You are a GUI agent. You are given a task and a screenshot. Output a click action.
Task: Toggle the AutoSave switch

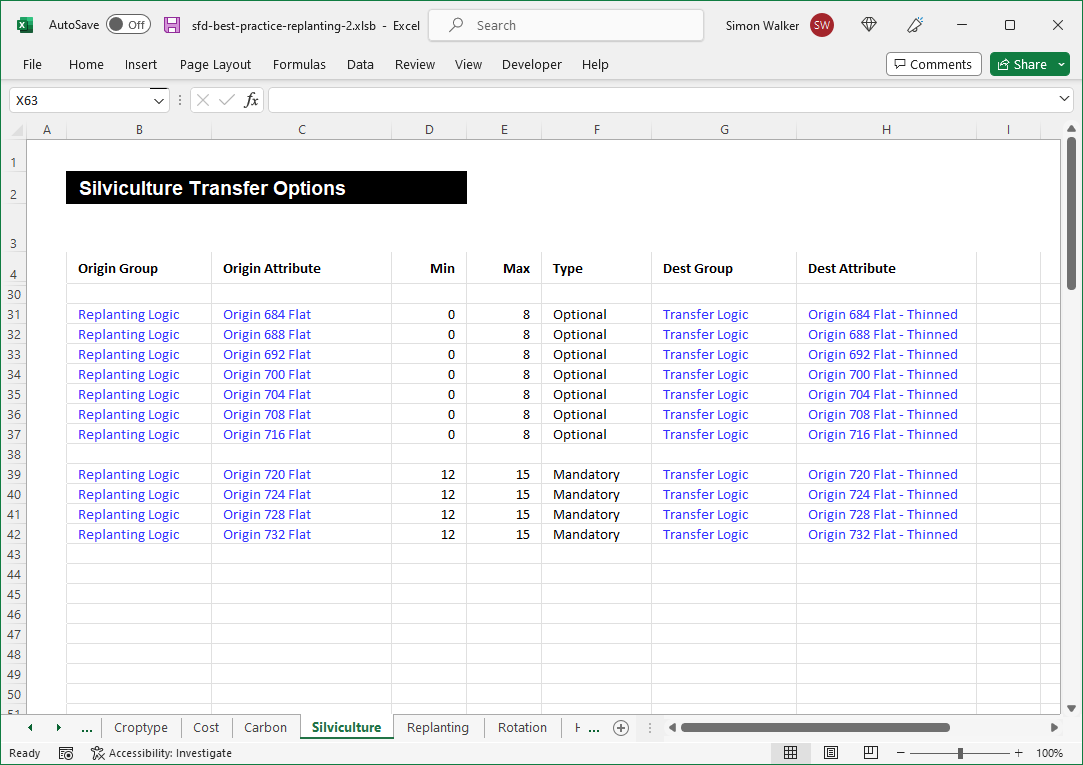click(127, 25)
